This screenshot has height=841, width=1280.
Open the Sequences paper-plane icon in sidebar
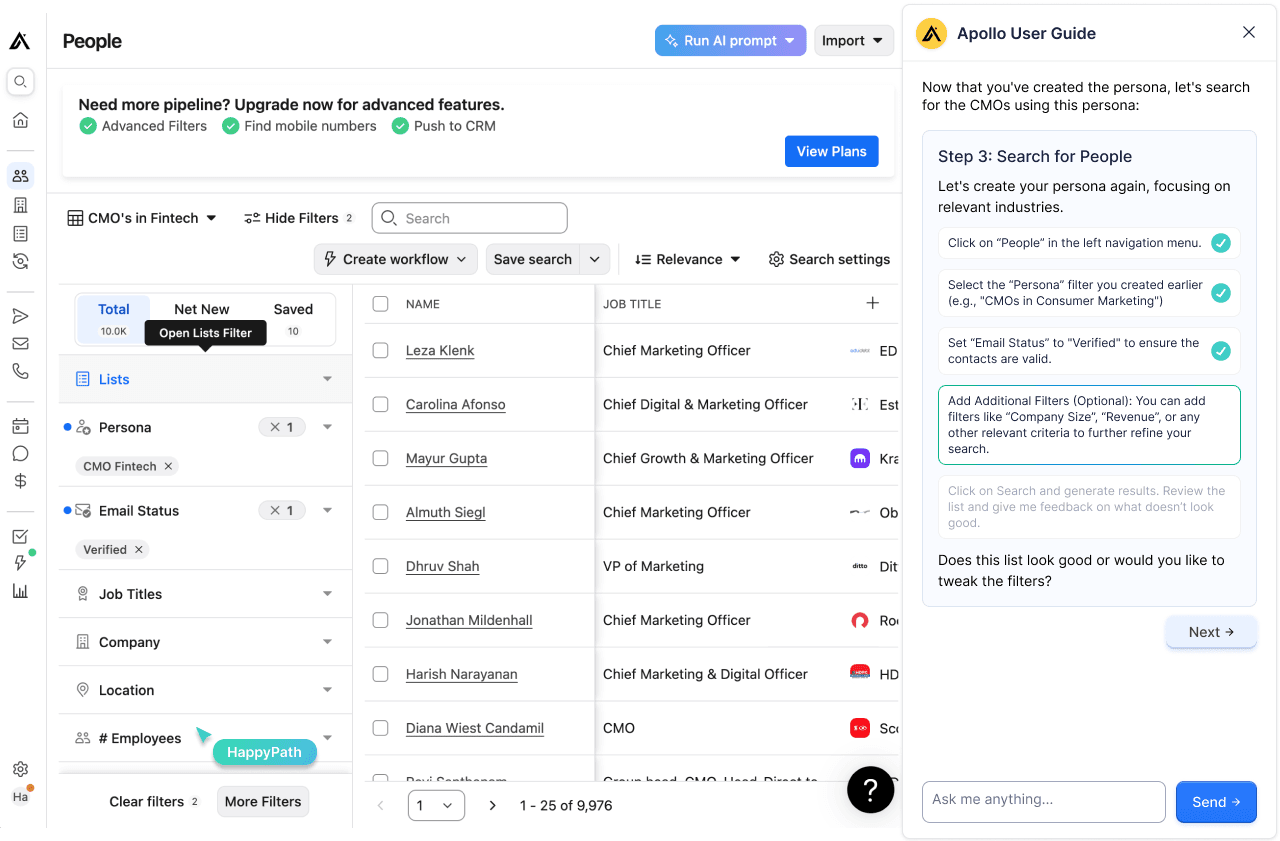(20, 316)
